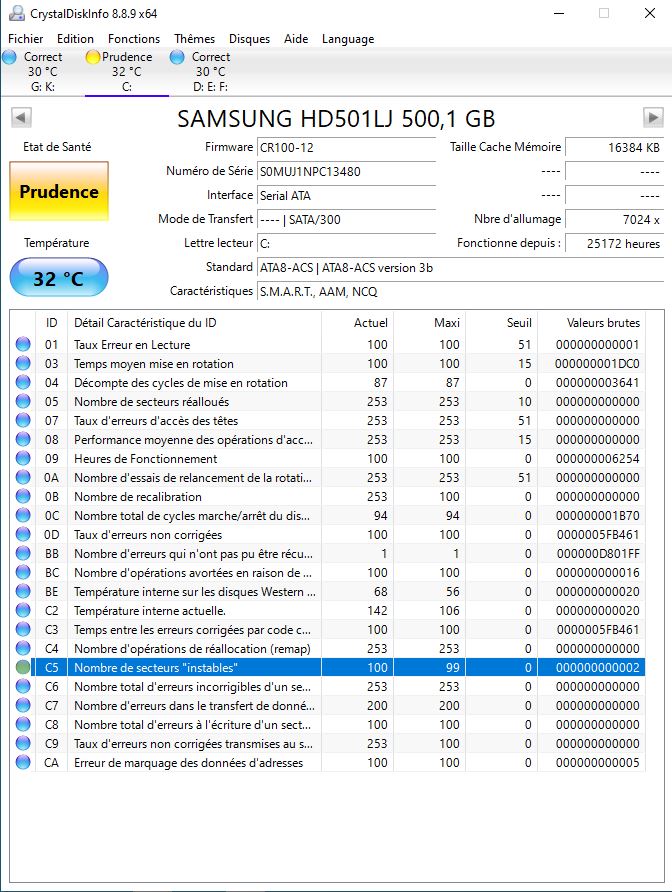The height and width of the screenshot is (892, 672).
Task: Click status orb for attribute C4
Action: pos(23,649)
